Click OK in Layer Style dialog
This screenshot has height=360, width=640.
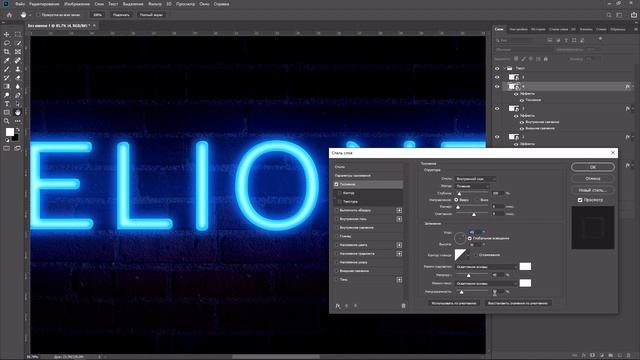[593, 167]
